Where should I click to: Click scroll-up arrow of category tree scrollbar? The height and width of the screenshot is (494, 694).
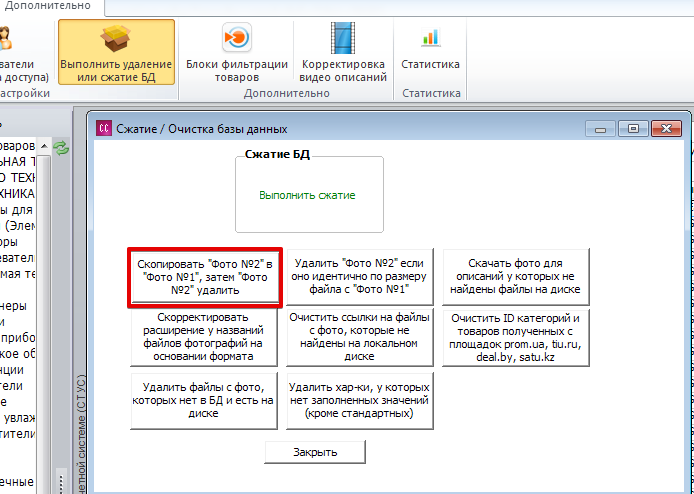(x=44, y=147)
